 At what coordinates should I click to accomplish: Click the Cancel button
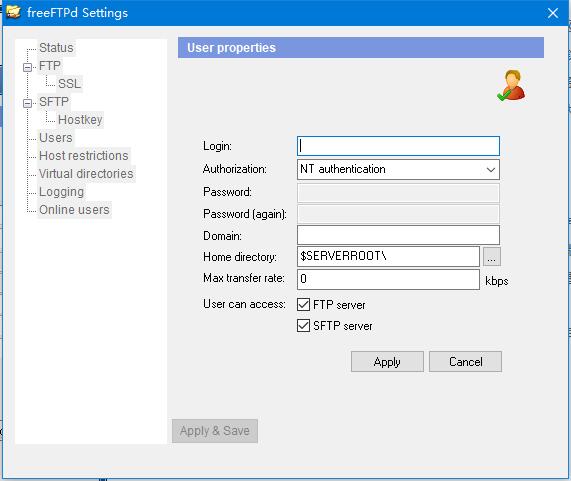465,362
